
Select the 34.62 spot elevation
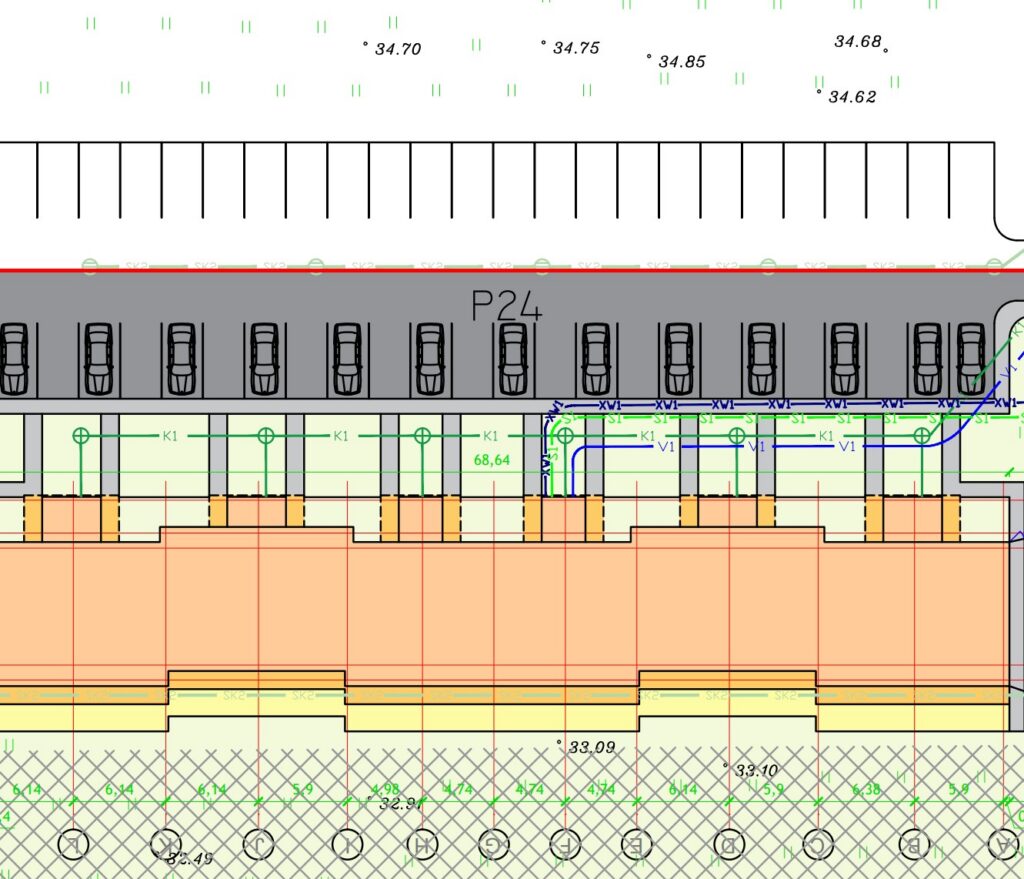pos(851,97)
